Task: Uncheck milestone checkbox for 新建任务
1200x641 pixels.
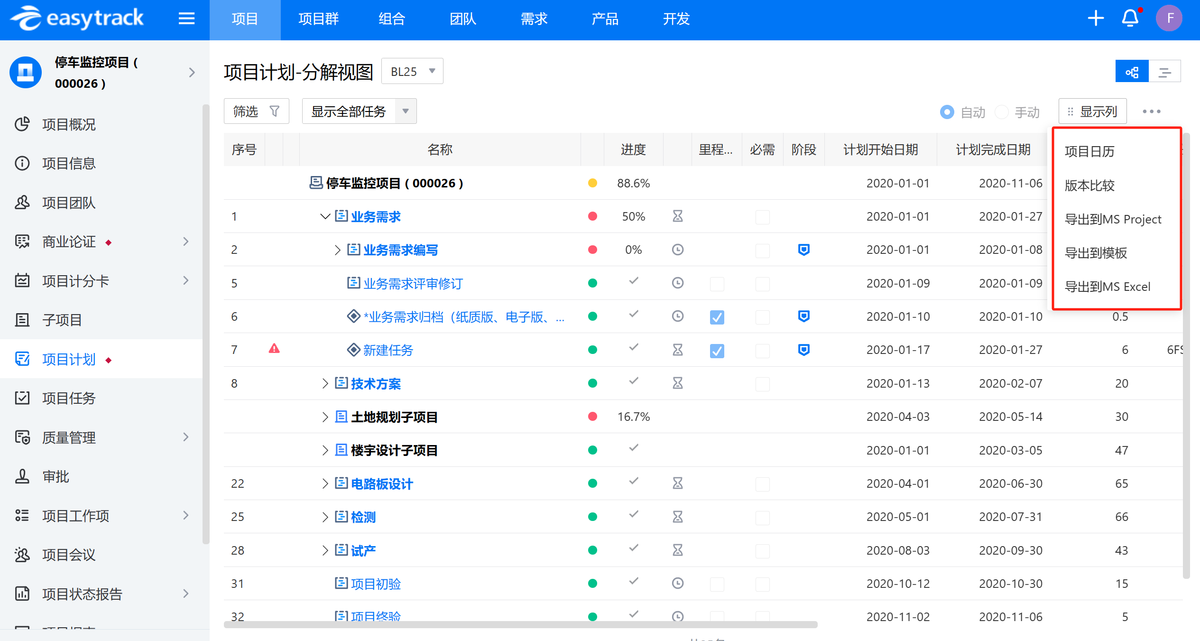Action: coord(716,350)
